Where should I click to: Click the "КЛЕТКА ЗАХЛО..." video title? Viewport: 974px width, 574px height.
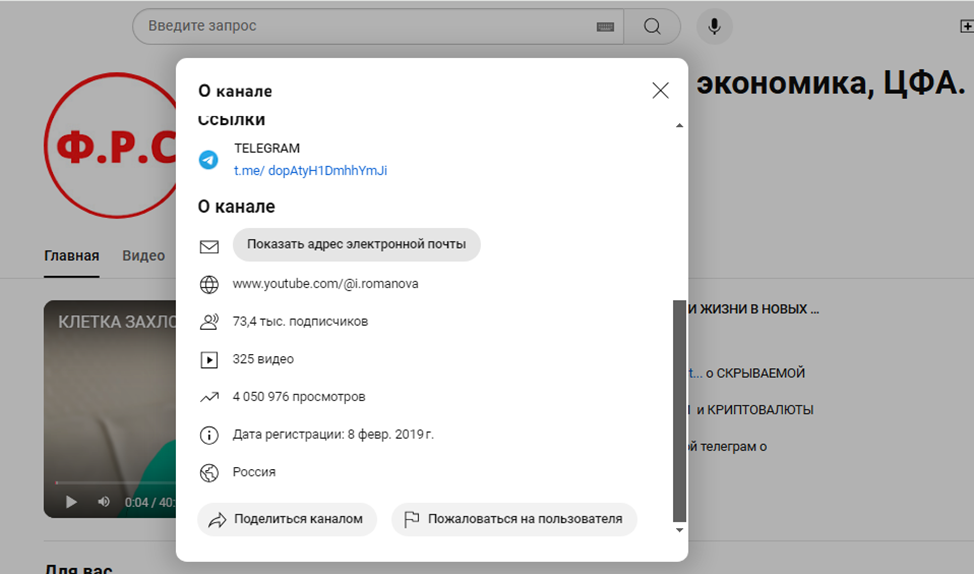pos(117,322)
